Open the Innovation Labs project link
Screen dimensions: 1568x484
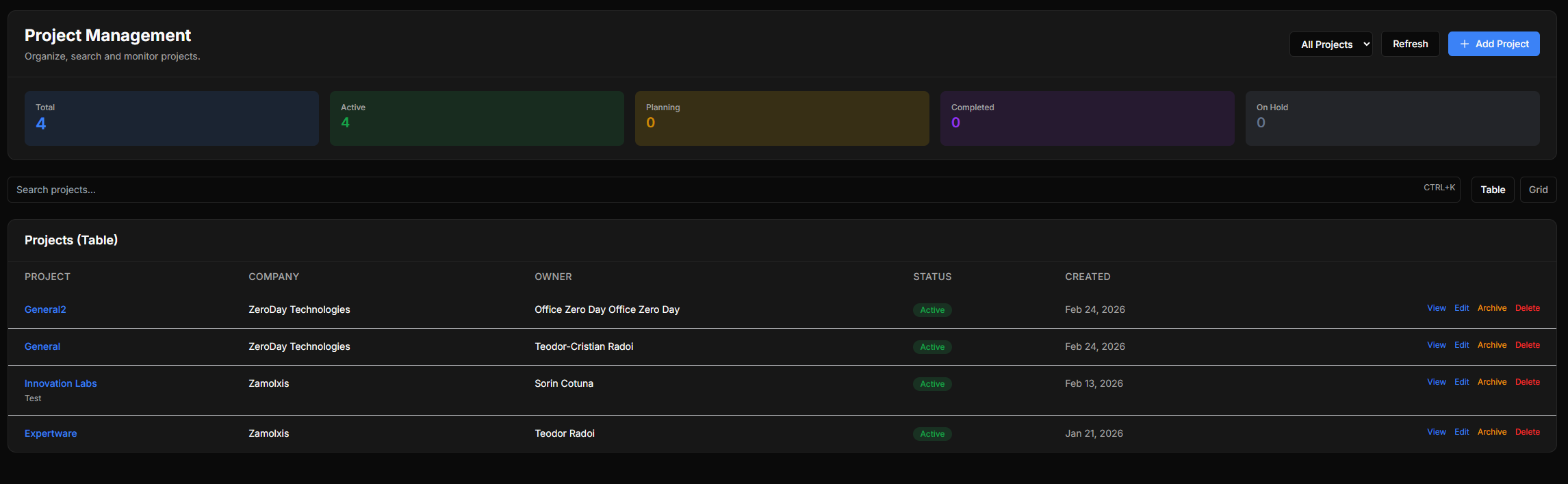60,383
